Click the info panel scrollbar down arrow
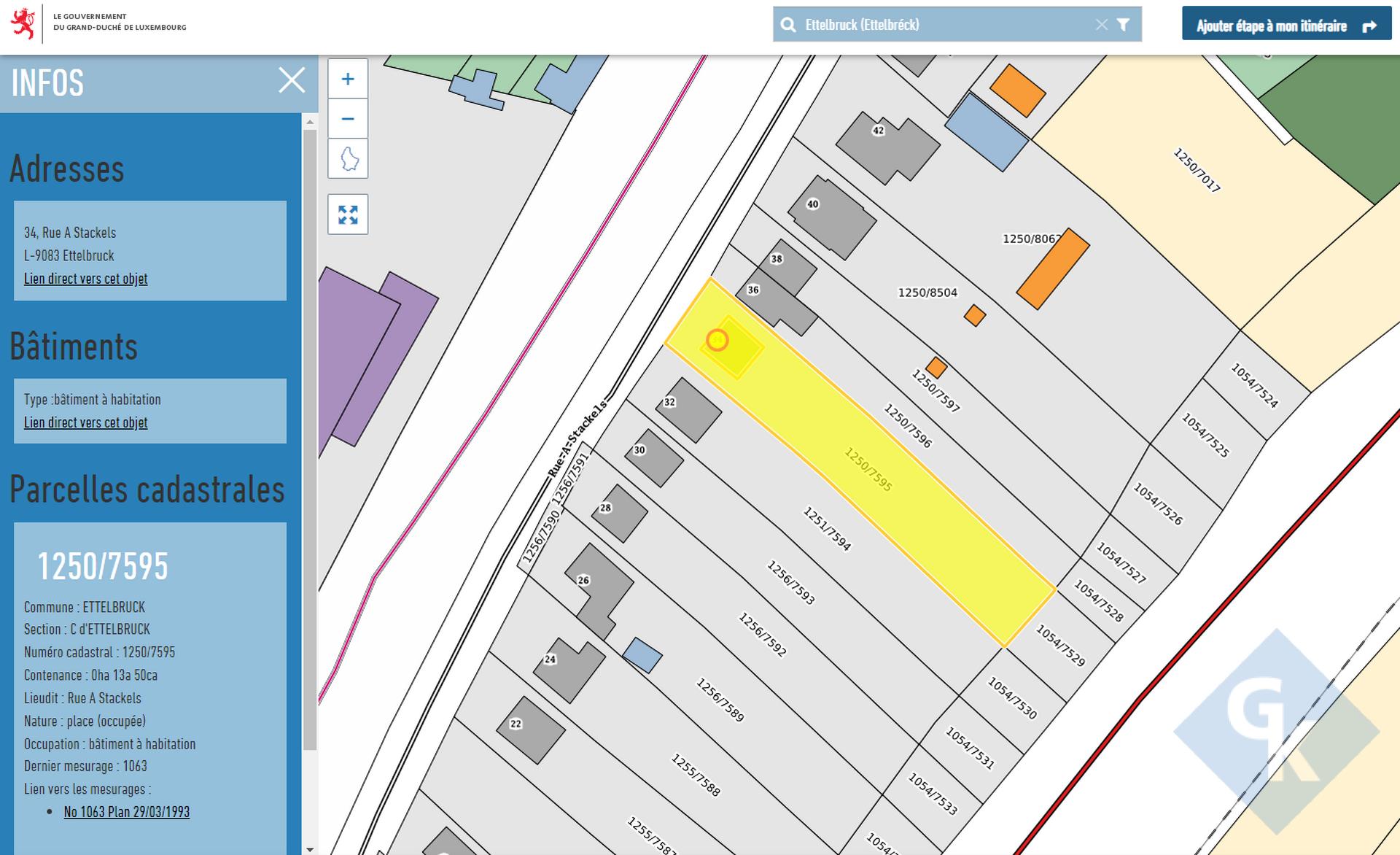 (310, 849)
